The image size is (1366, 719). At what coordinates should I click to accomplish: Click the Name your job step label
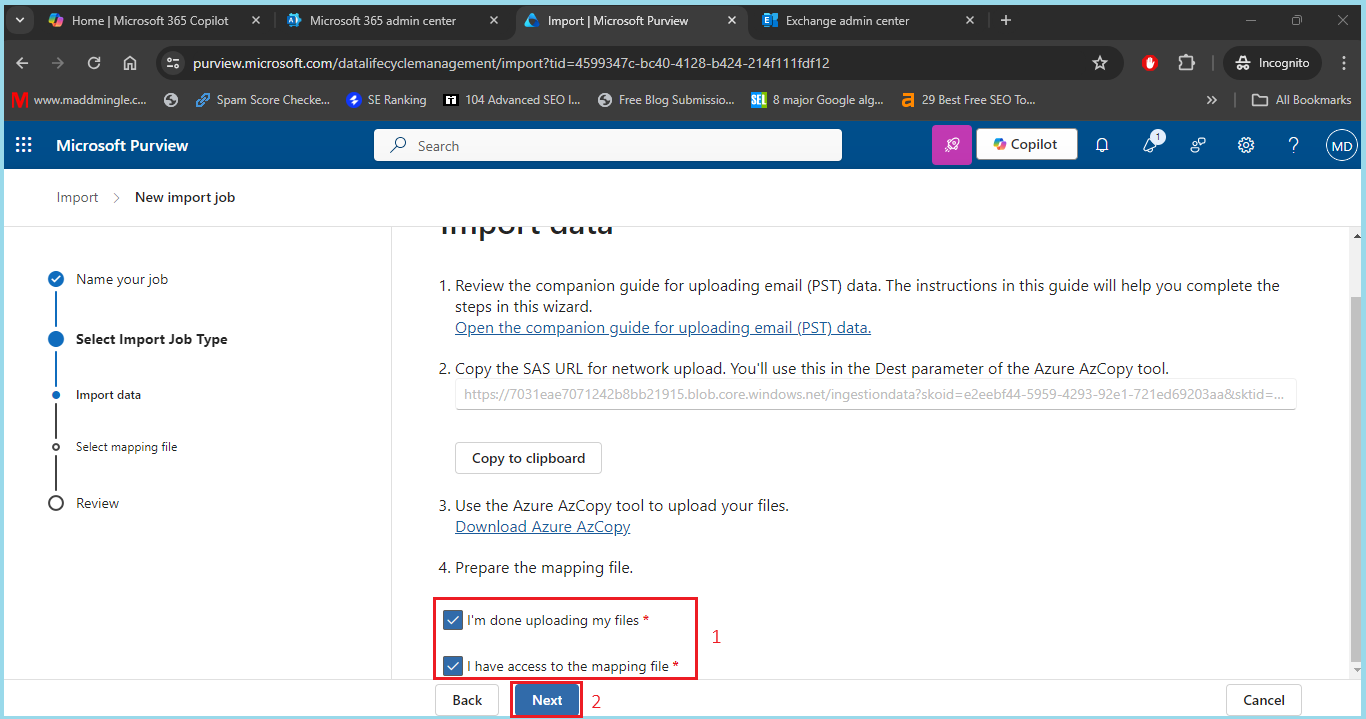coord(122,279)
